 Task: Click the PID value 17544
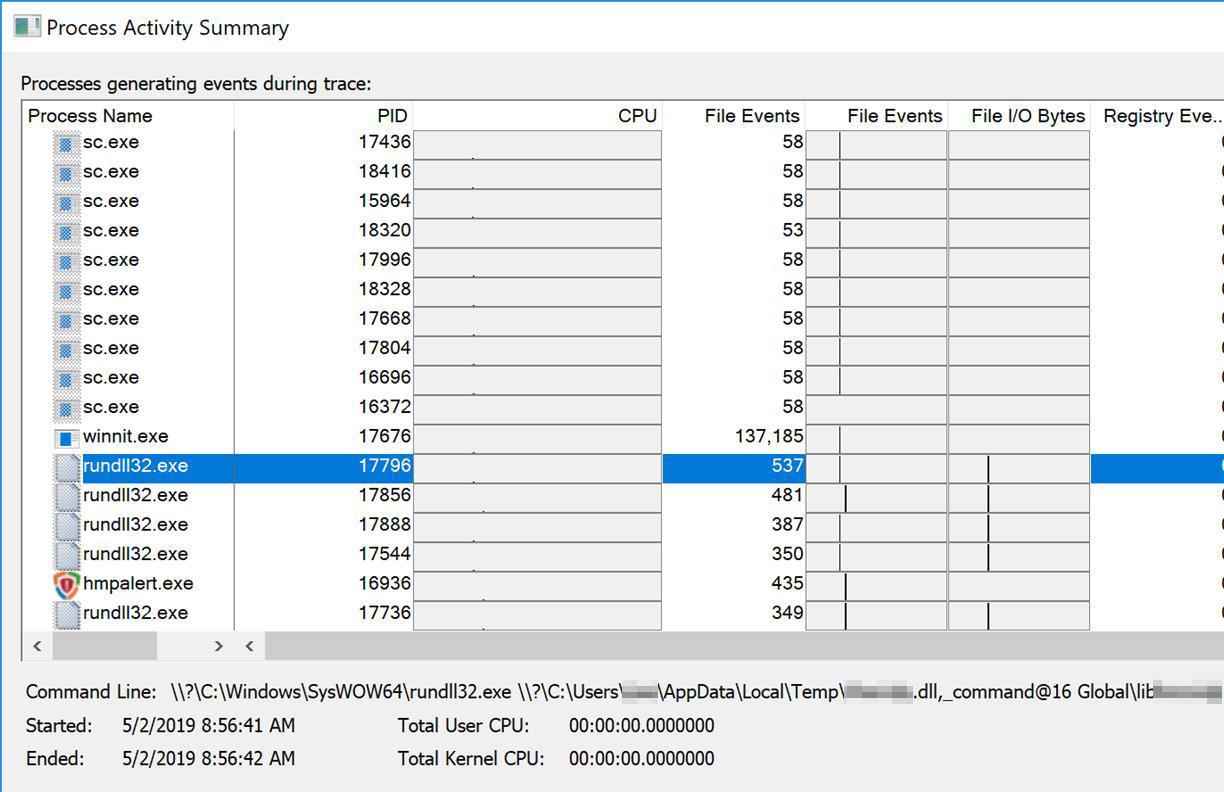385,554
